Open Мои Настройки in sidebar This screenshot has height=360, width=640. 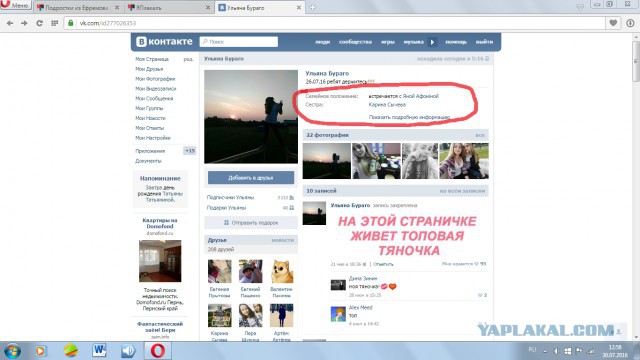point(153,138)
